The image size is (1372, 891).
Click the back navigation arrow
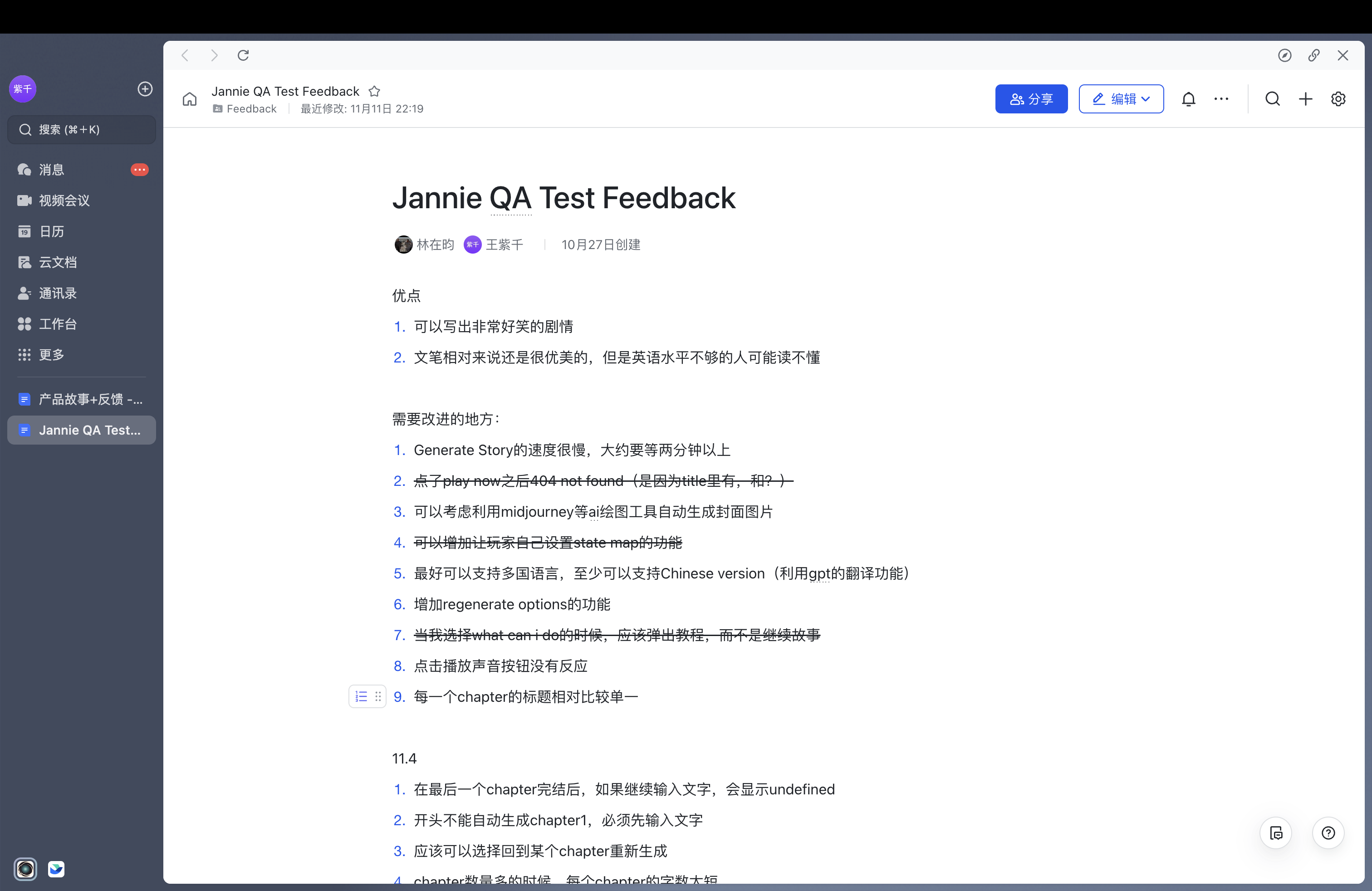[x=185, y=55]
